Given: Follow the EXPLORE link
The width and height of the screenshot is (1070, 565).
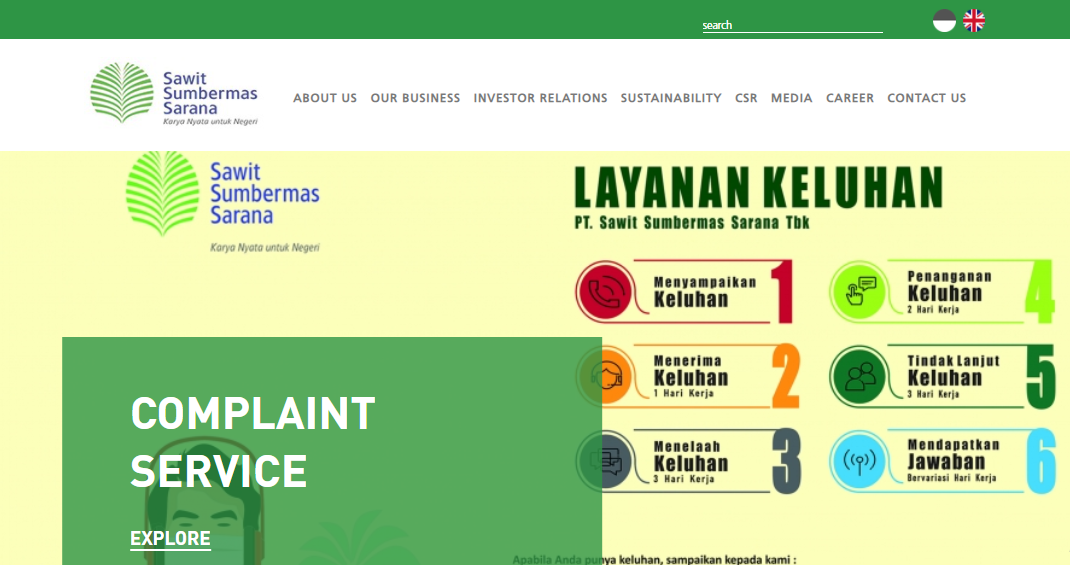Looking at the screenshot, I should pyautogui.click(x=171, y=538).
